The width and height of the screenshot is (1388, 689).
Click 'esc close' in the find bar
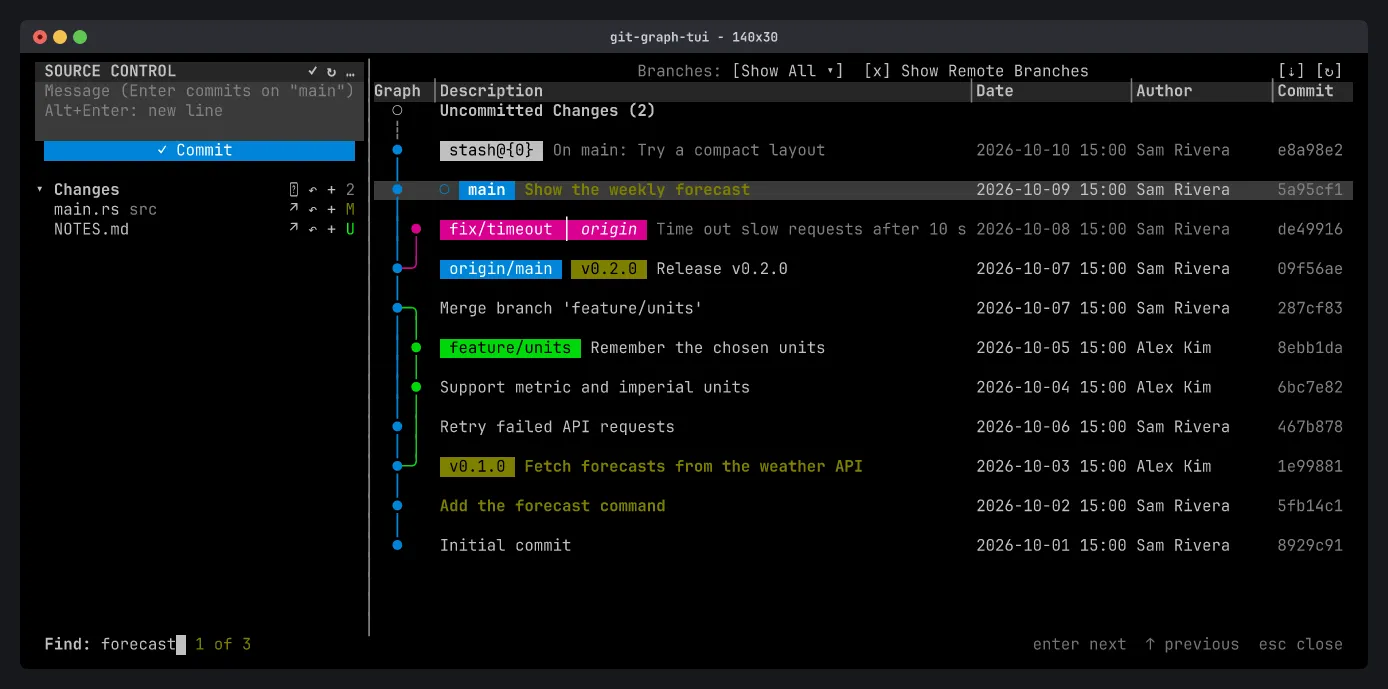click(1300, 644)
